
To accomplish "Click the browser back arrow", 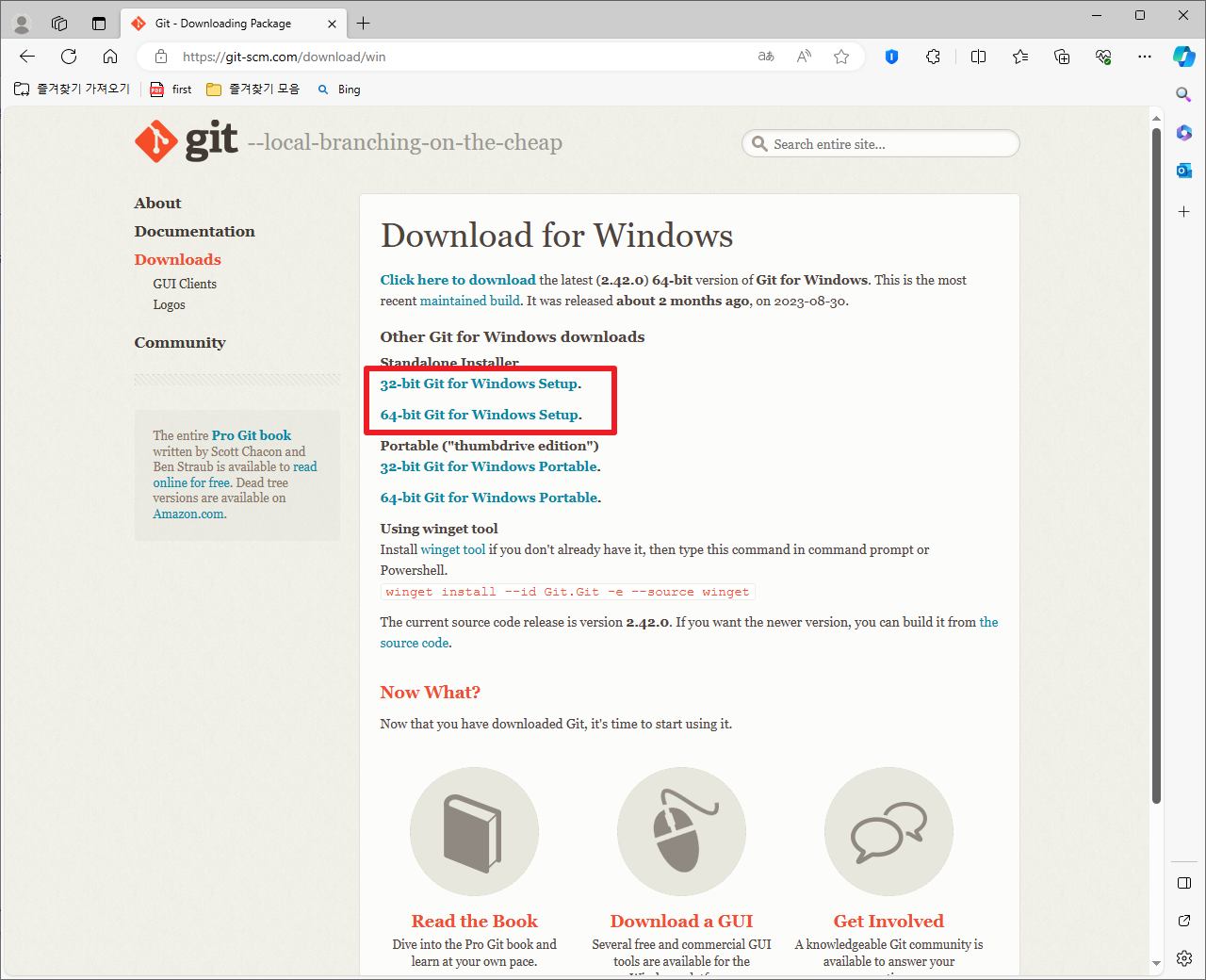I will pos(27,57).
